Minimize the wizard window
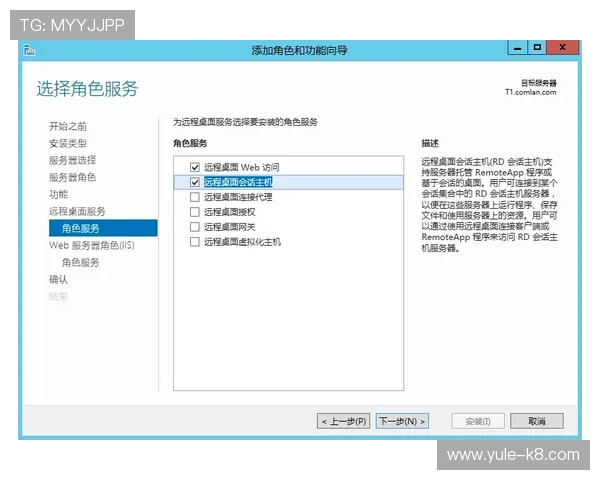 (x=517, y=48)
